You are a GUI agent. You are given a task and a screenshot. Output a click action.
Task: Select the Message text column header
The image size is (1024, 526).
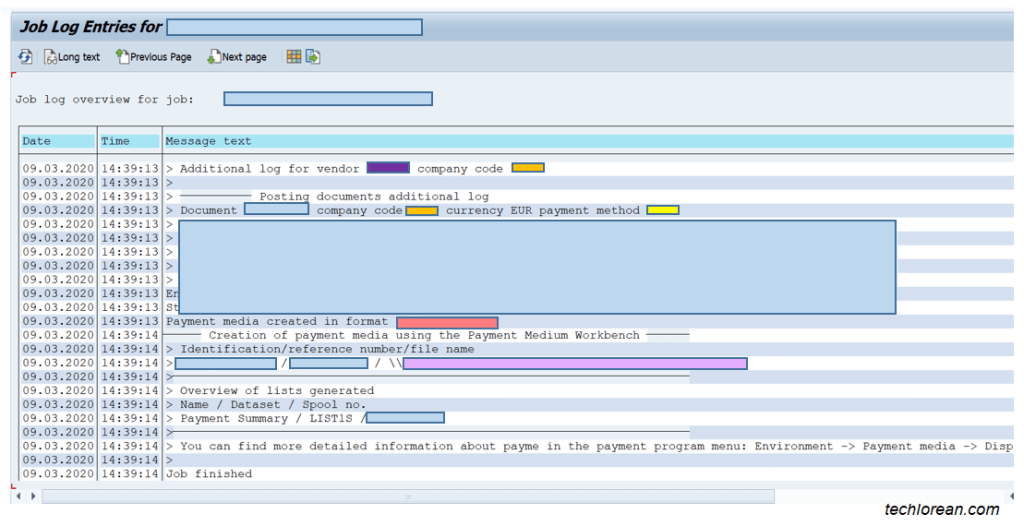click(x=588, y=141)
